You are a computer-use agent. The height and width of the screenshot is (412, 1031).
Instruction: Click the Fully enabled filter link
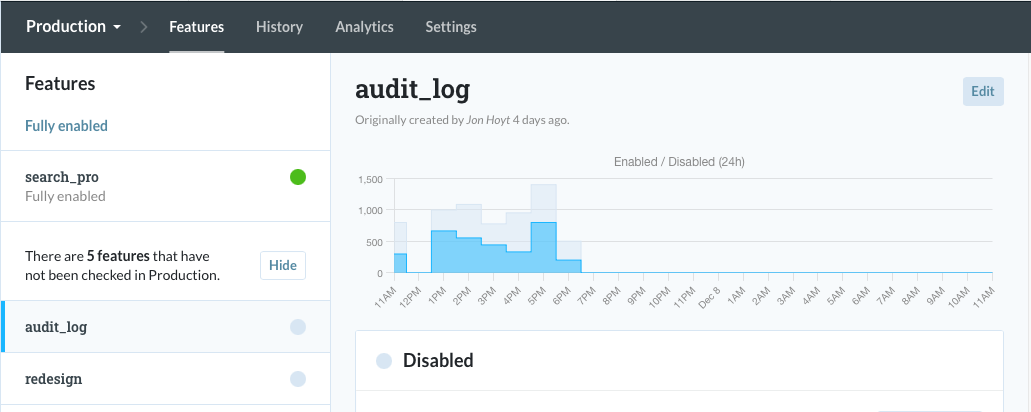[66, 126]
